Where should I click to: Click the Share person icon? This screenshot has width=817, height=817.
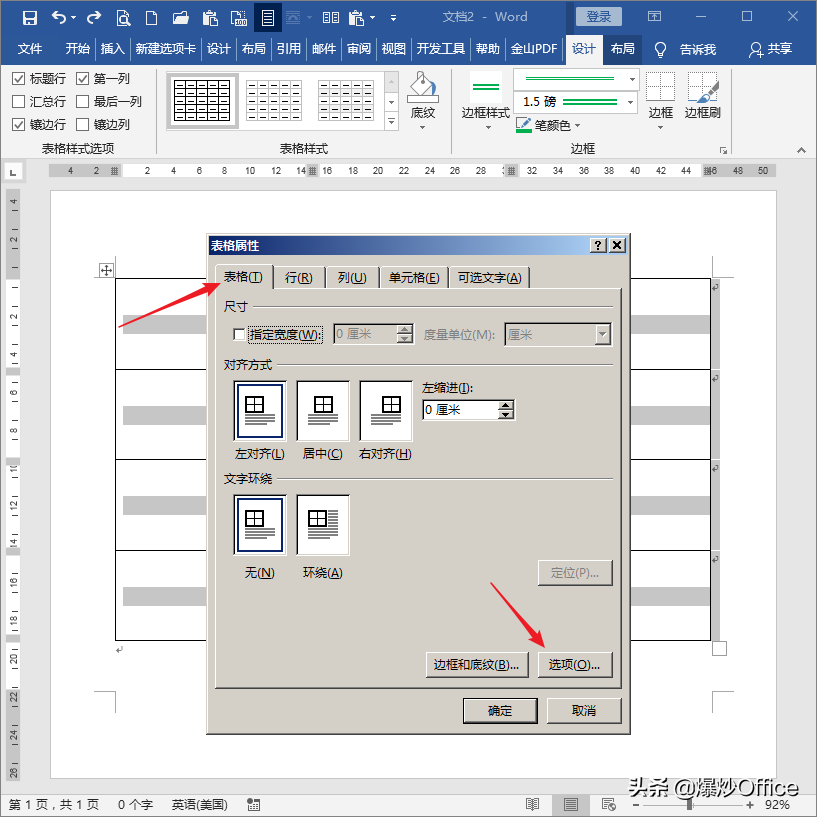pos(756,49)
